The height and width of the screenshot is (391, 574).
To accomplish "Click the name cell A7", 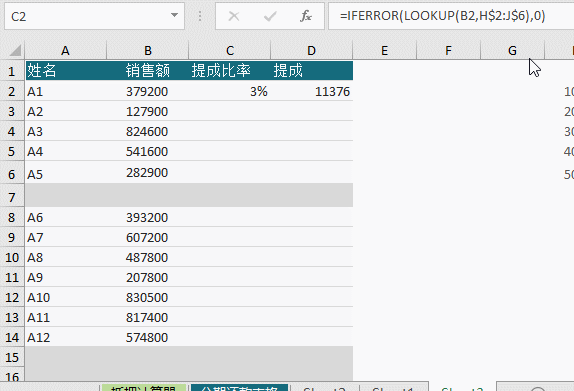I will point(66,237).
